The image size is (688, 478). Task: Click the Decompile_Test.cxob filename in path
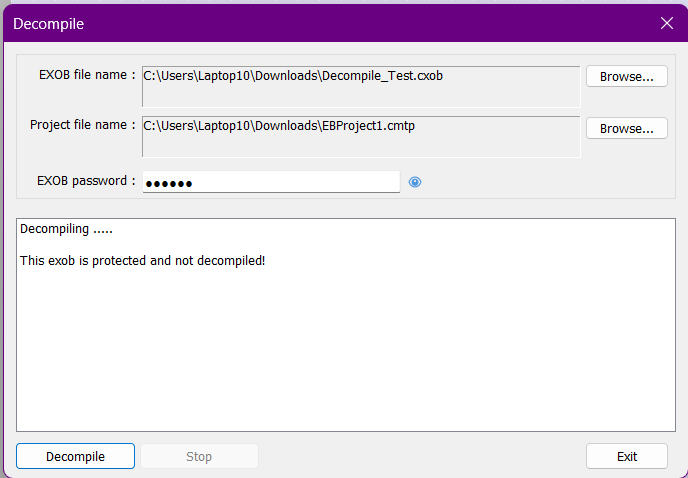(x=381, y=75)
